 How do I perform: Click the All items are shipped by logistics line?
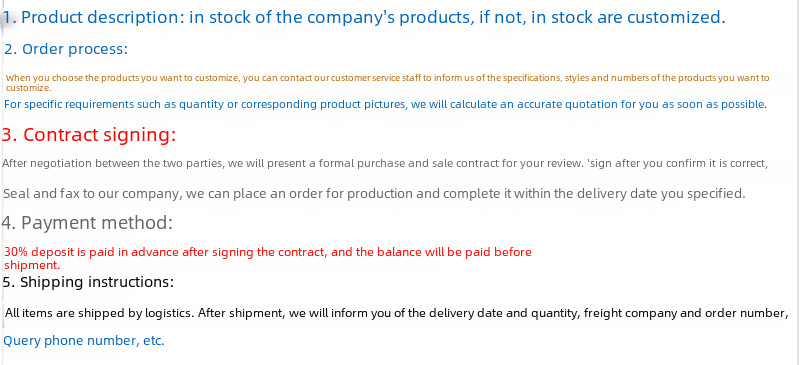(x=396, y=313)
